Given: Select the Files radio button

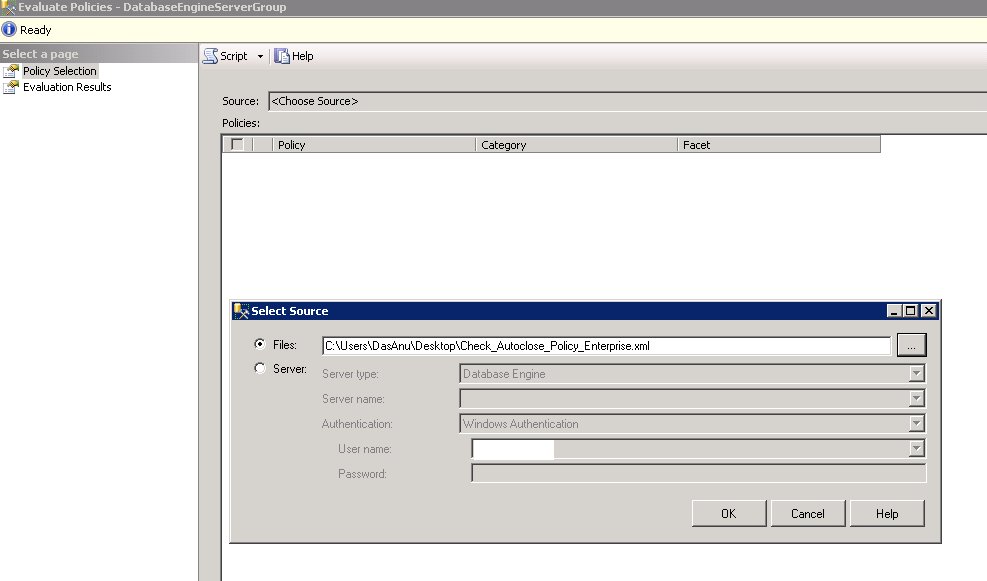Looking at the screenshot, I should [261, 344].
